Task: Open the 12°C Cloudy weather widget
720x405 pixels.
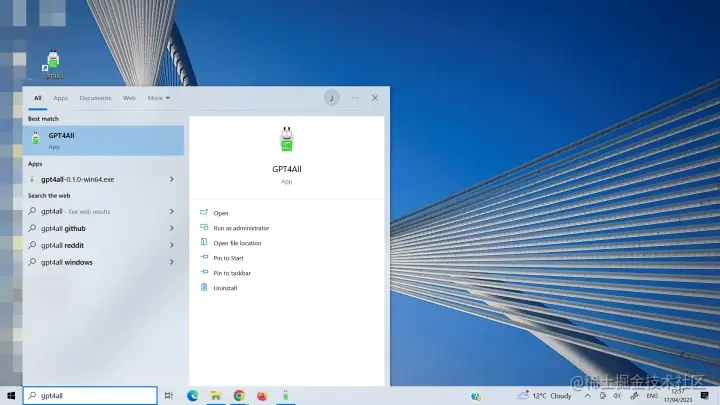Action: pos(545,395)
